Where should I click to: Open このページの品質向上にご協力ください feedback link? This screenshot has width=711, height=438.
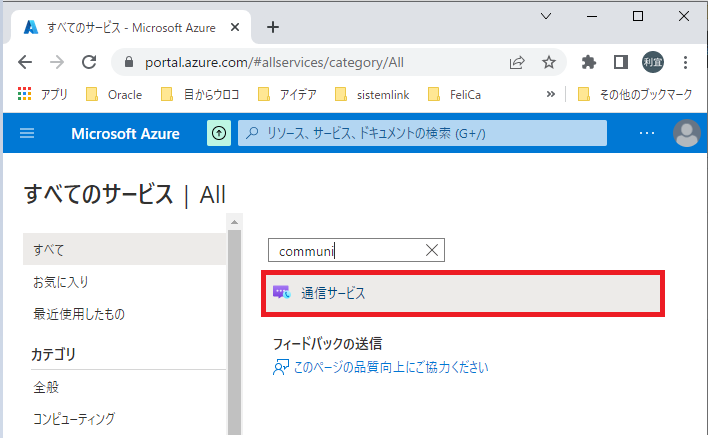[x=391, y=367]
